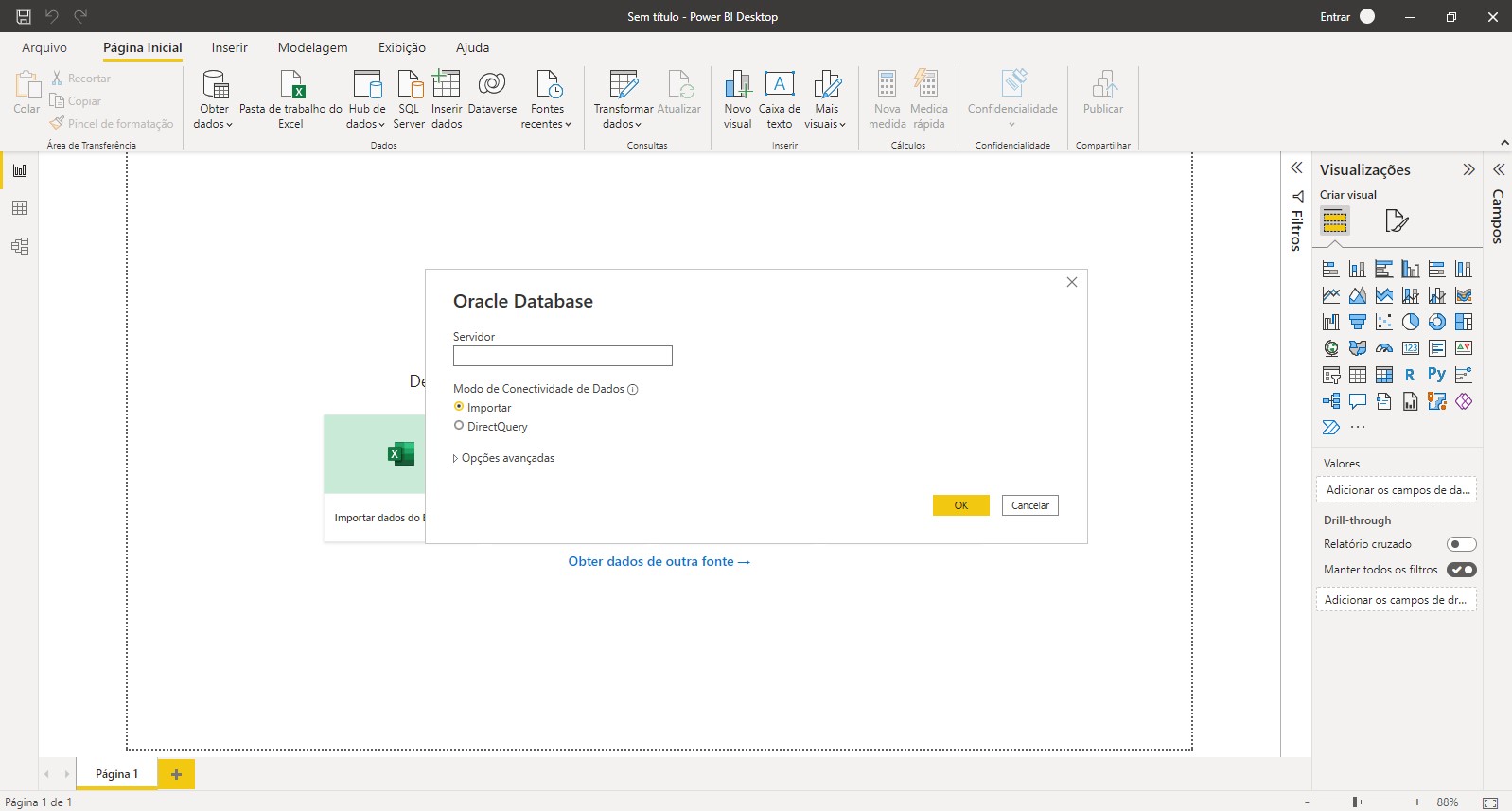Screen dimensions: 1512x811
Task: Select the DirectQuery radio button
Action: (459, 426)
